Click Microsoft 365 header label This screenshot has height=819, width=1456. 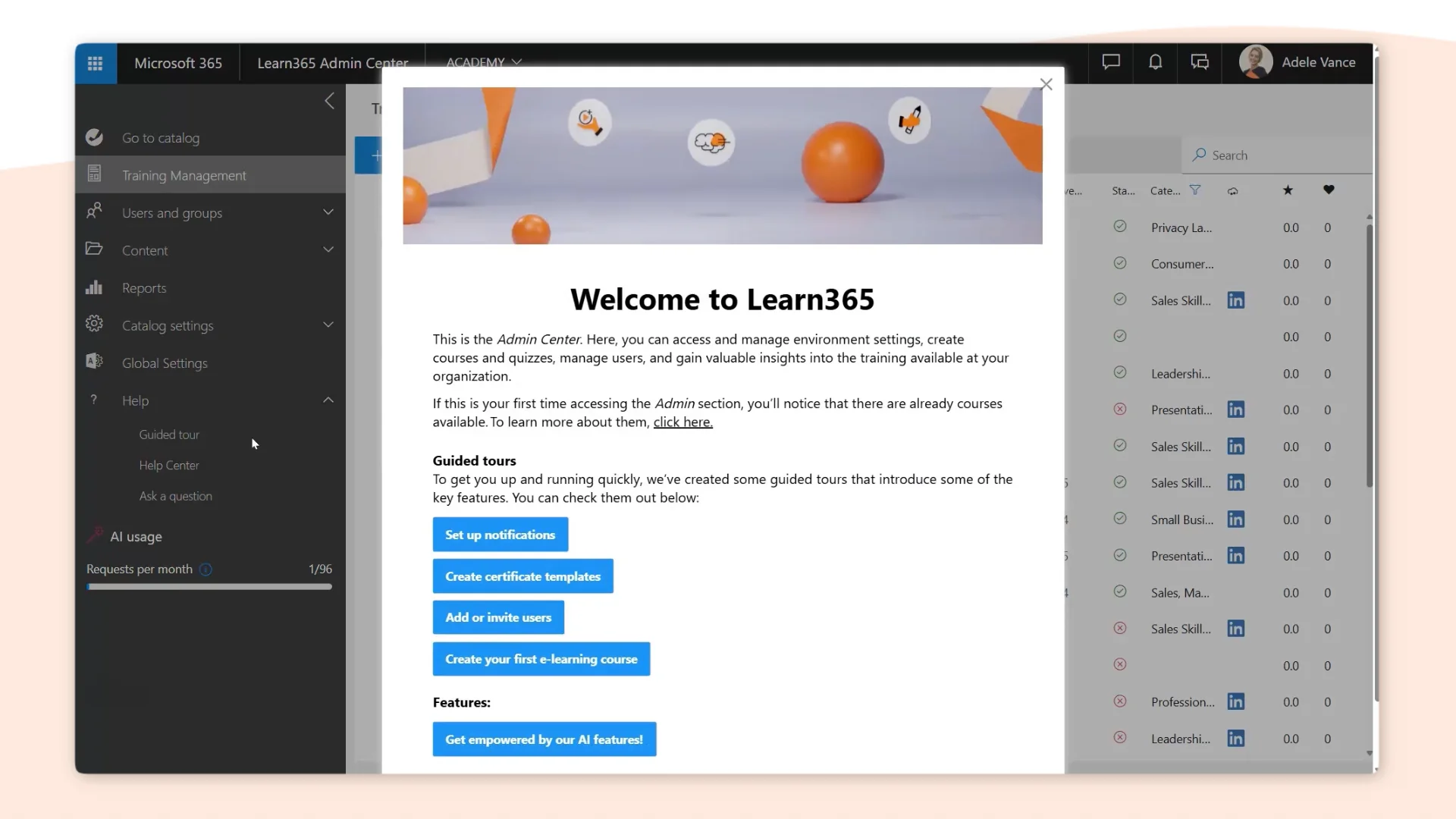pyautogui.click(x=178, y=63)
